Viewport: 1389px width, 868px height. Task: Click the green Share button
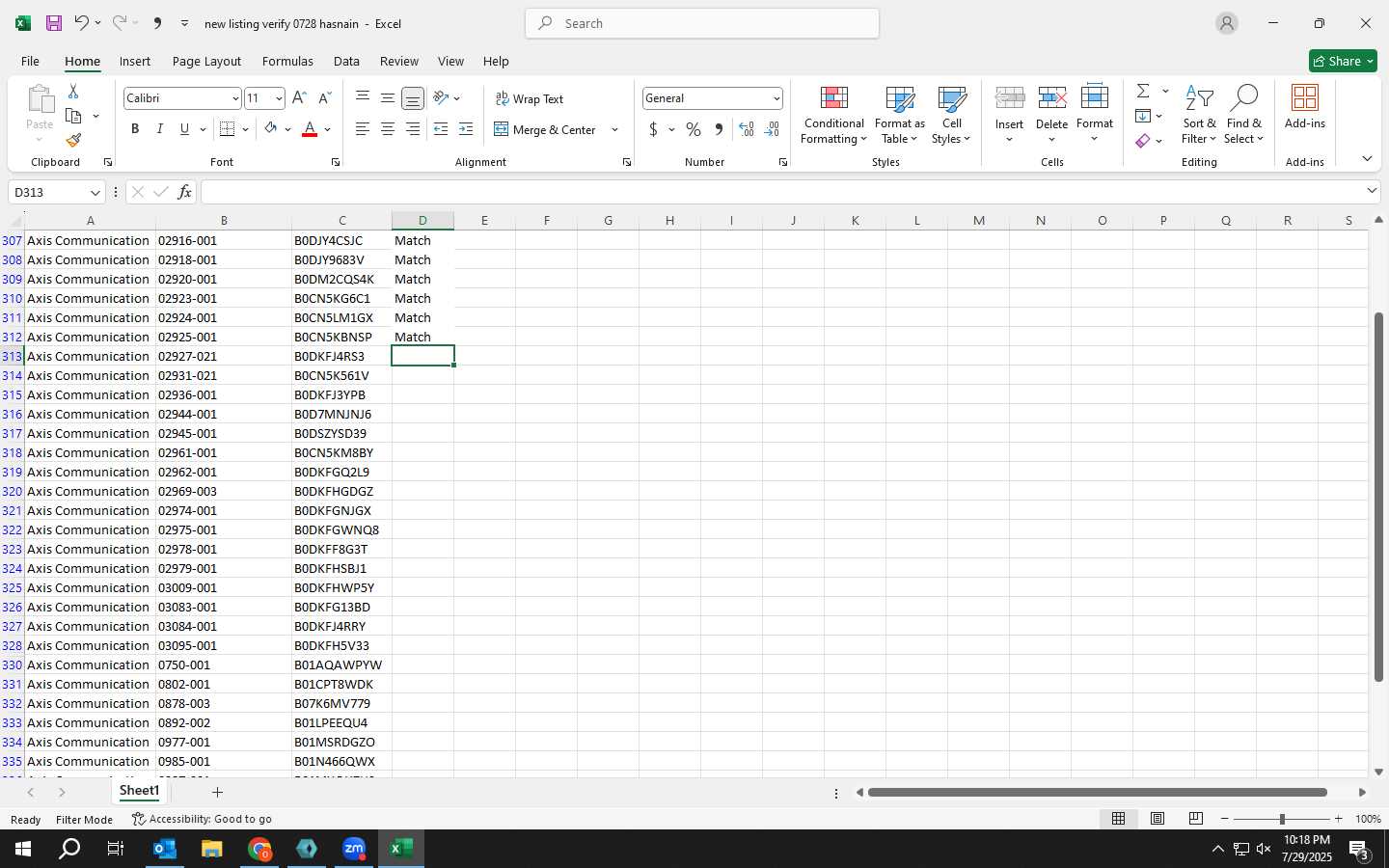click(1343, 61)
